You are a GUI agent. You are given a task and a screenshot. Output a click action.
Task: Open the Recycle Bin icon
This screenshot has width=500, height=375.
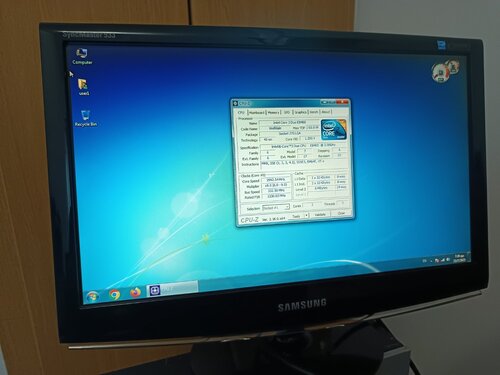pos(86,118)
